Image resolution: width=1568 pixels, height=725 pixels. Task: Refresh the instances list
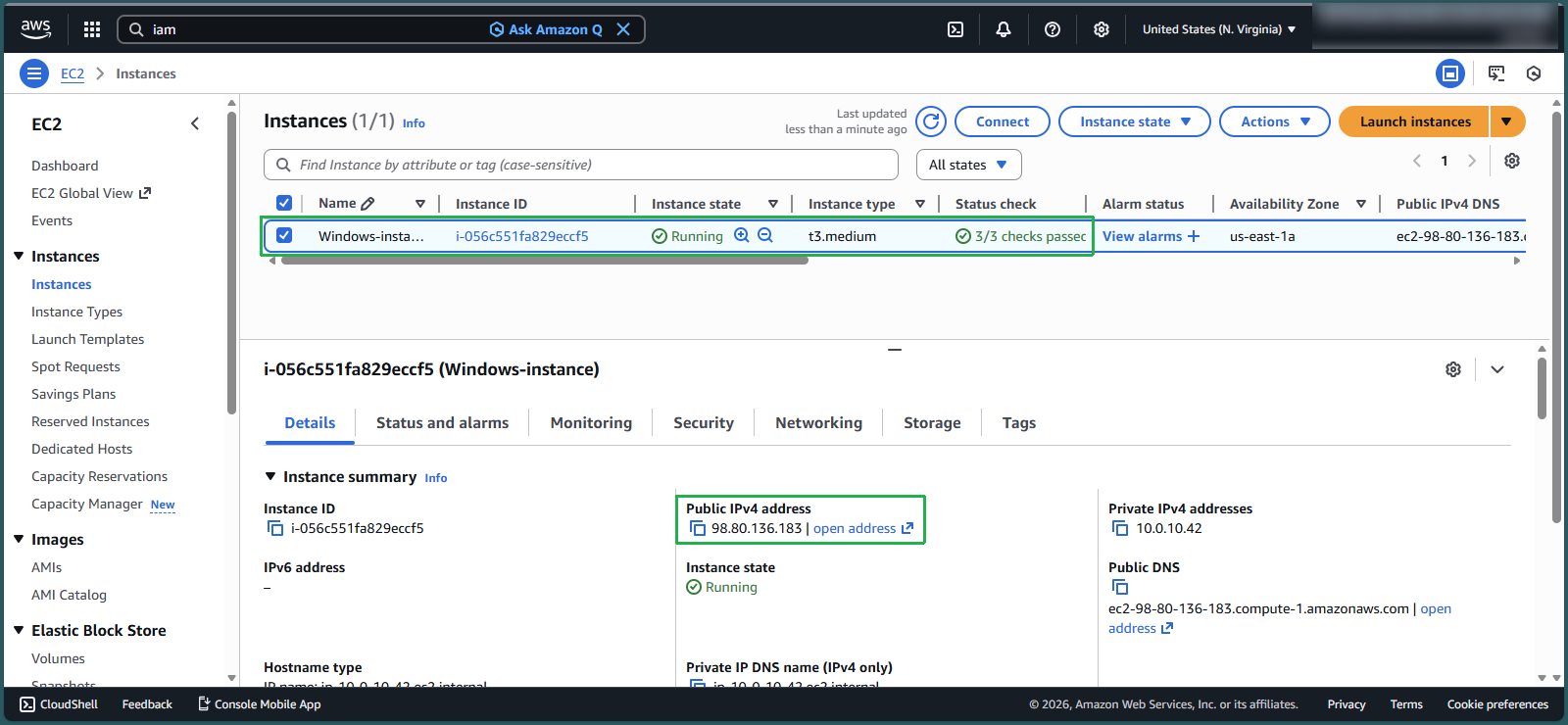931,121
